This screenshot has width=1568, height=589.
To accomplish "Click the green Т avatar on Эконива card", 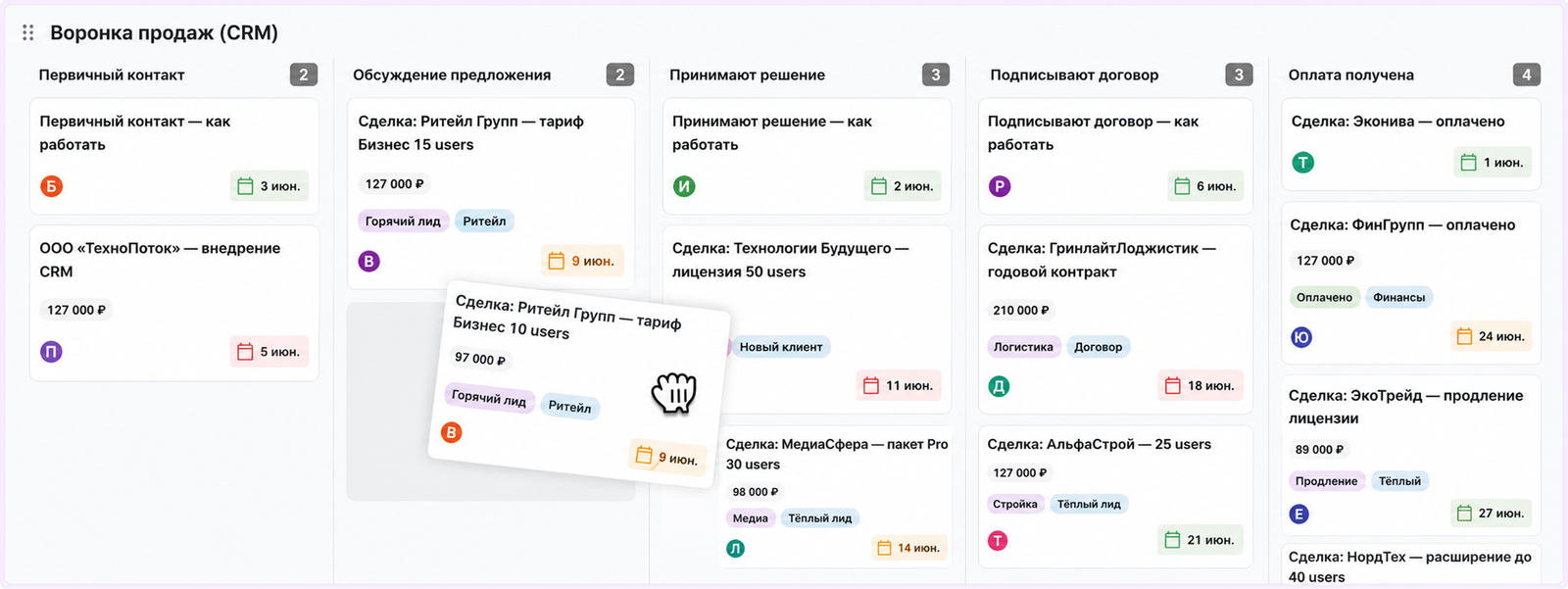I will pyautogui.click(x=1302, y=163).
